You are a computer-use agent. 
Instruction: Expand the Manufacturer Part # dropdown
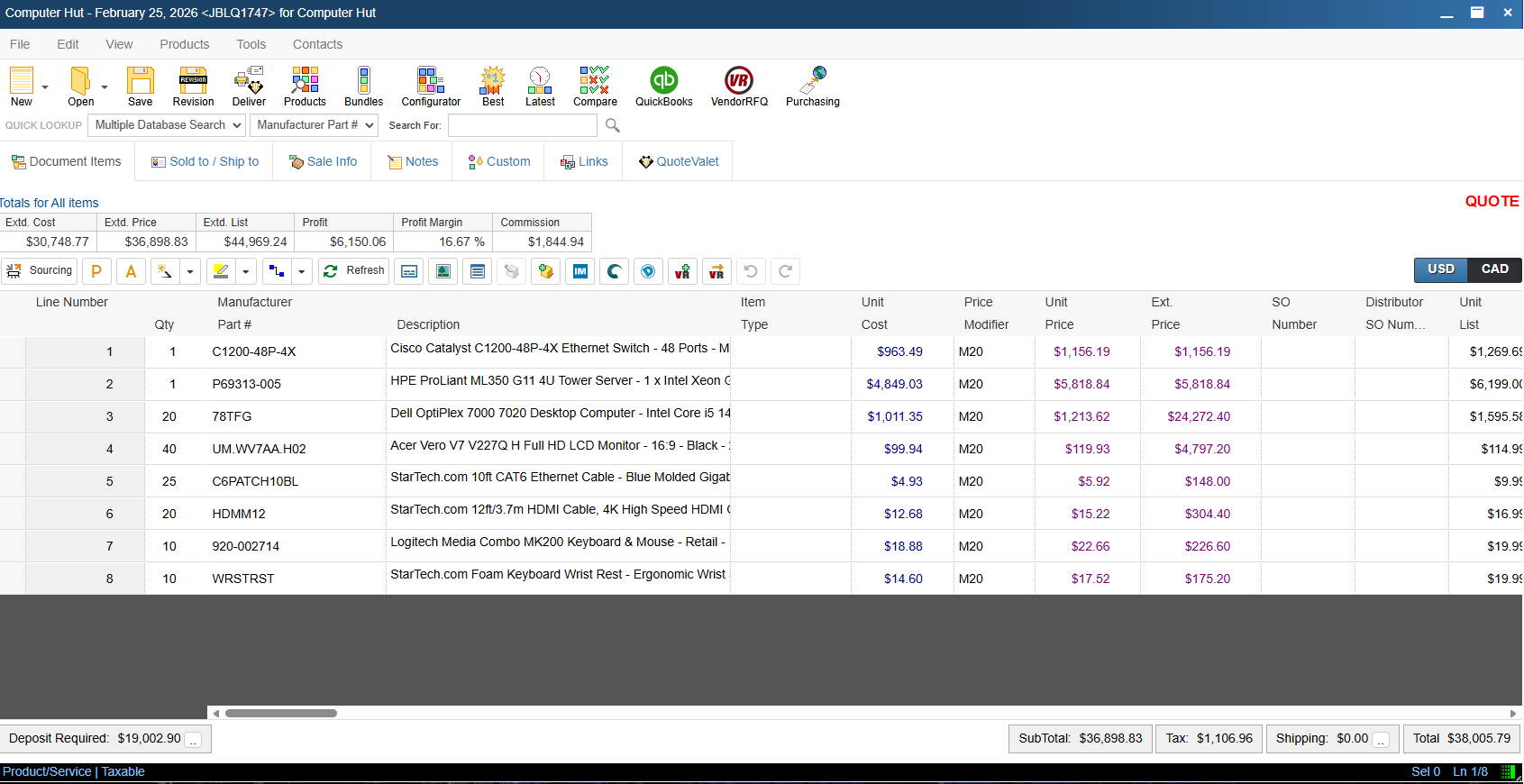[x=314, y=125]
